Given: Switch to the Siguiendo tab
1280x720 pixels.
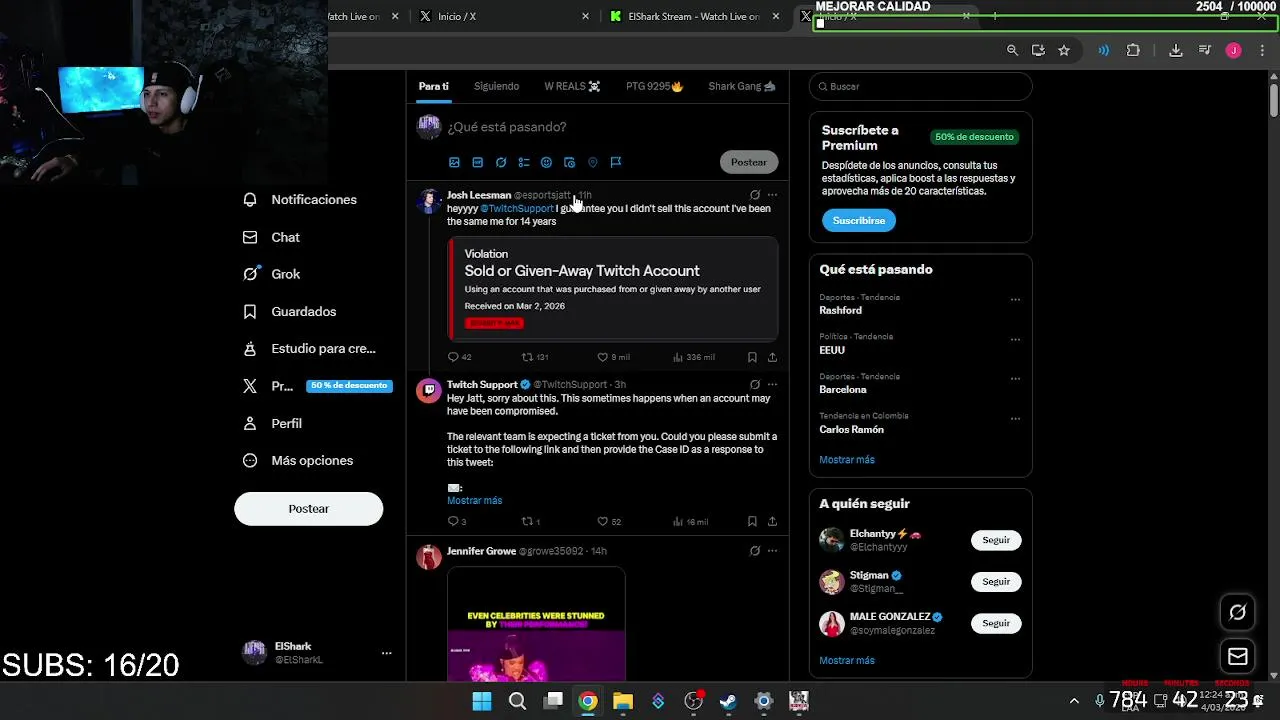Looking at the screenshot, I should [496, 87].
